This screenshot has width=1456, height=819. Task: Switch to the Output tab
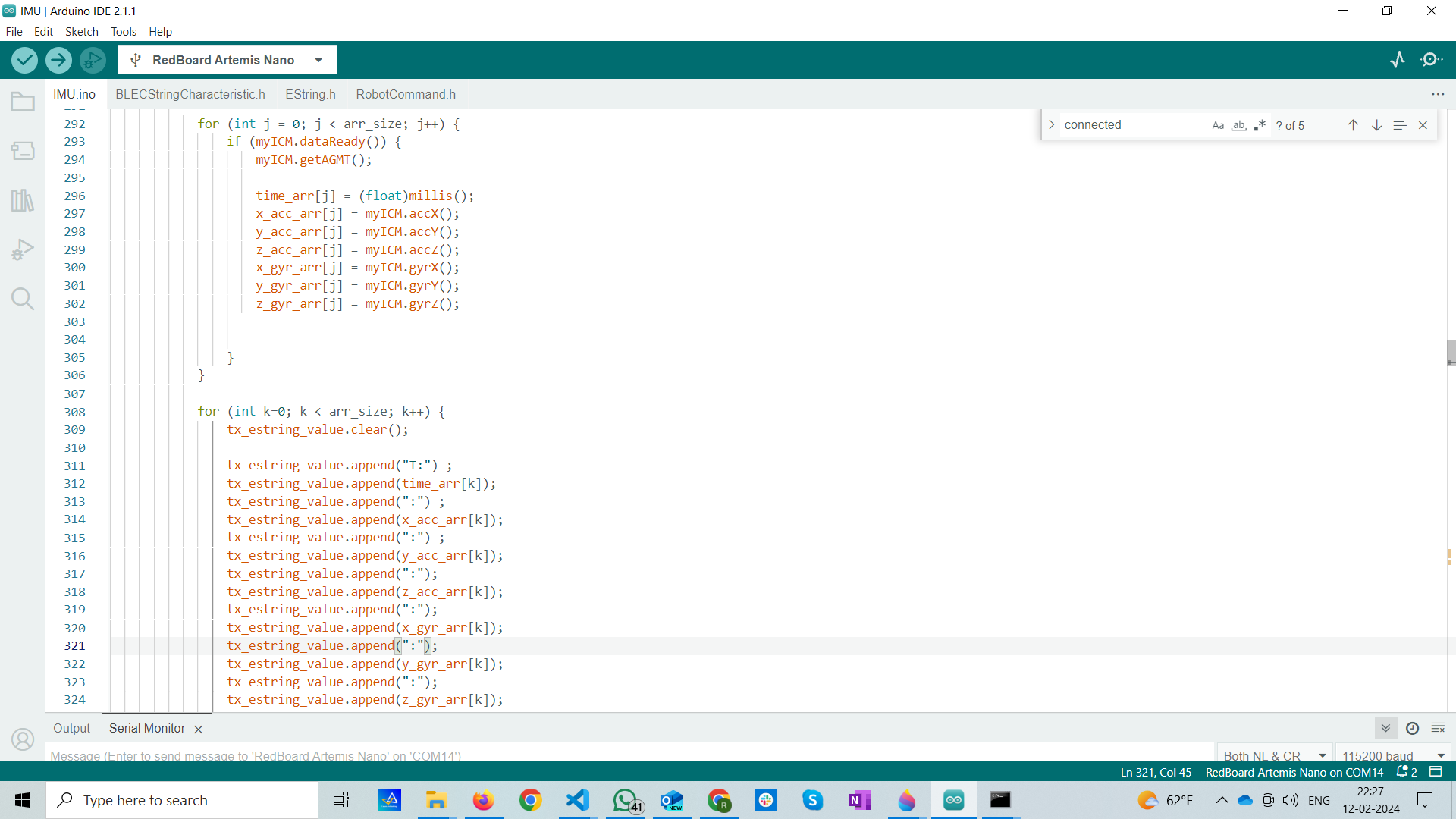[x=71, y=728]
